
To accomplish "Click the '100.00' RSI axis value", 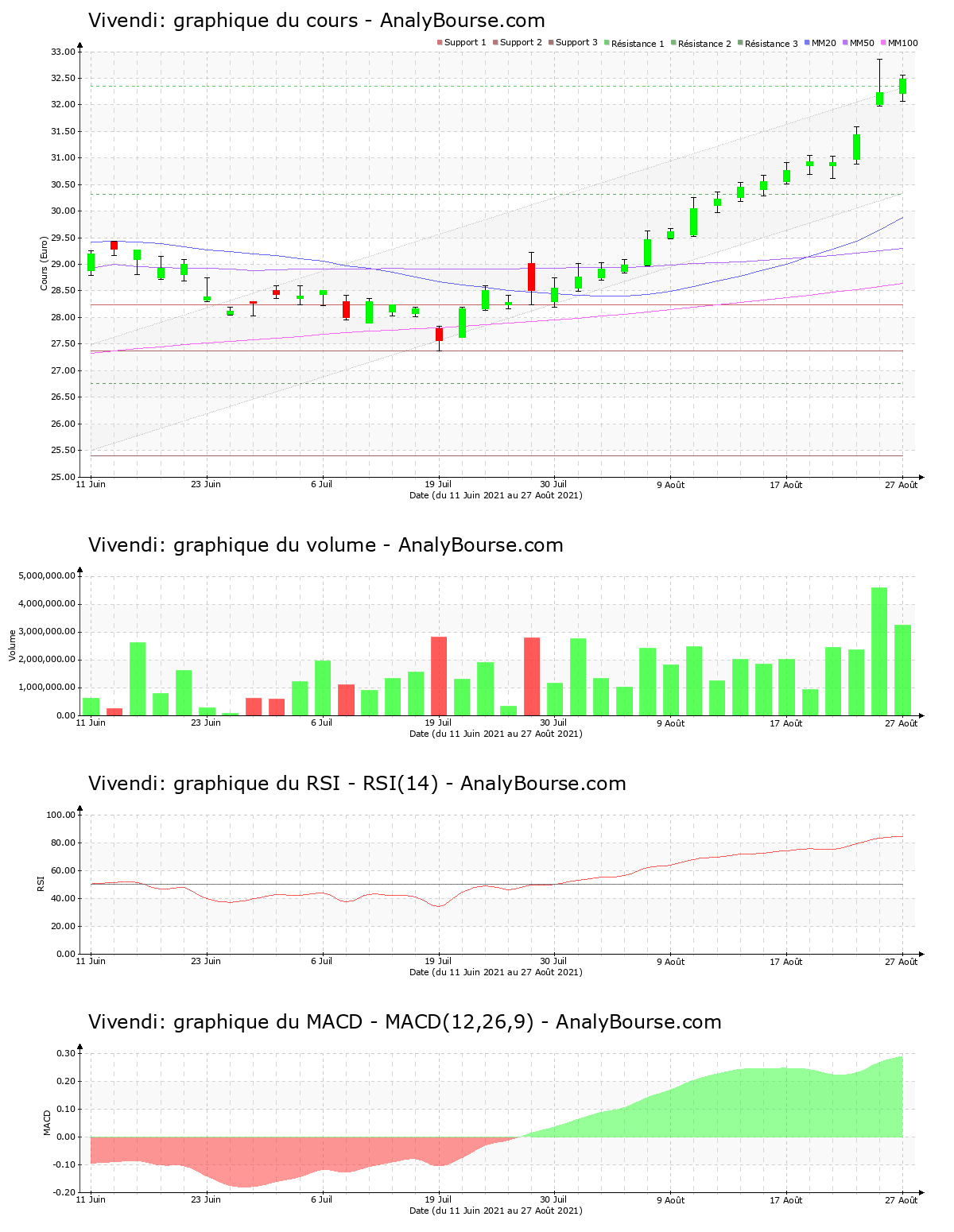I will tap(60, 815).
